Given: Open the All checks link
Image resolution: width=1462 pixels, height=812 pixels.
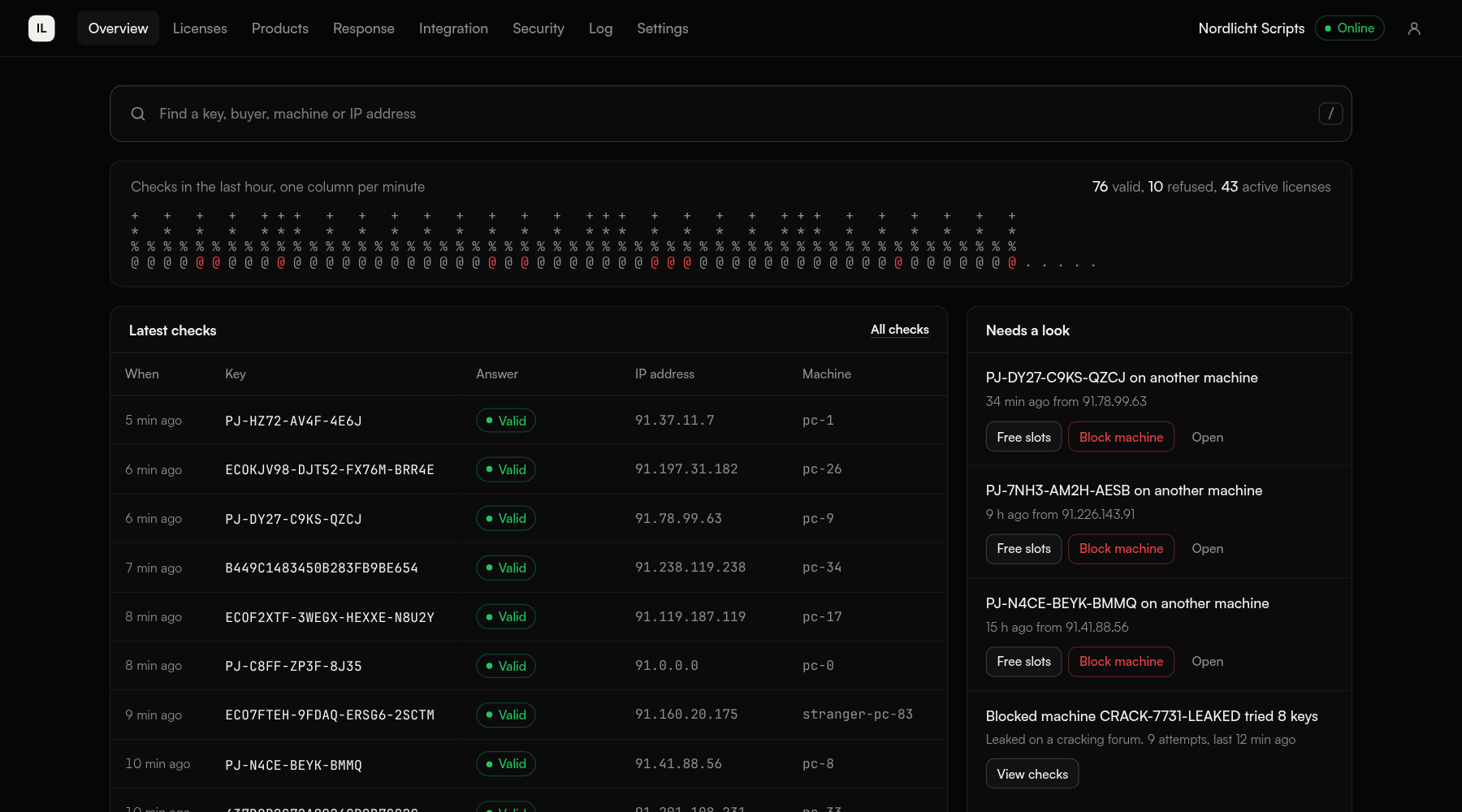Looking at the screenshot, I should coord(900,330).
